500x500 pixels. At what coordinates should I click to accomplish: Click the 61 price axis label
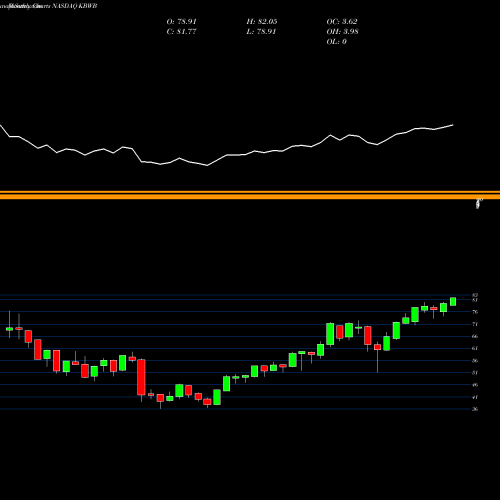475,348
